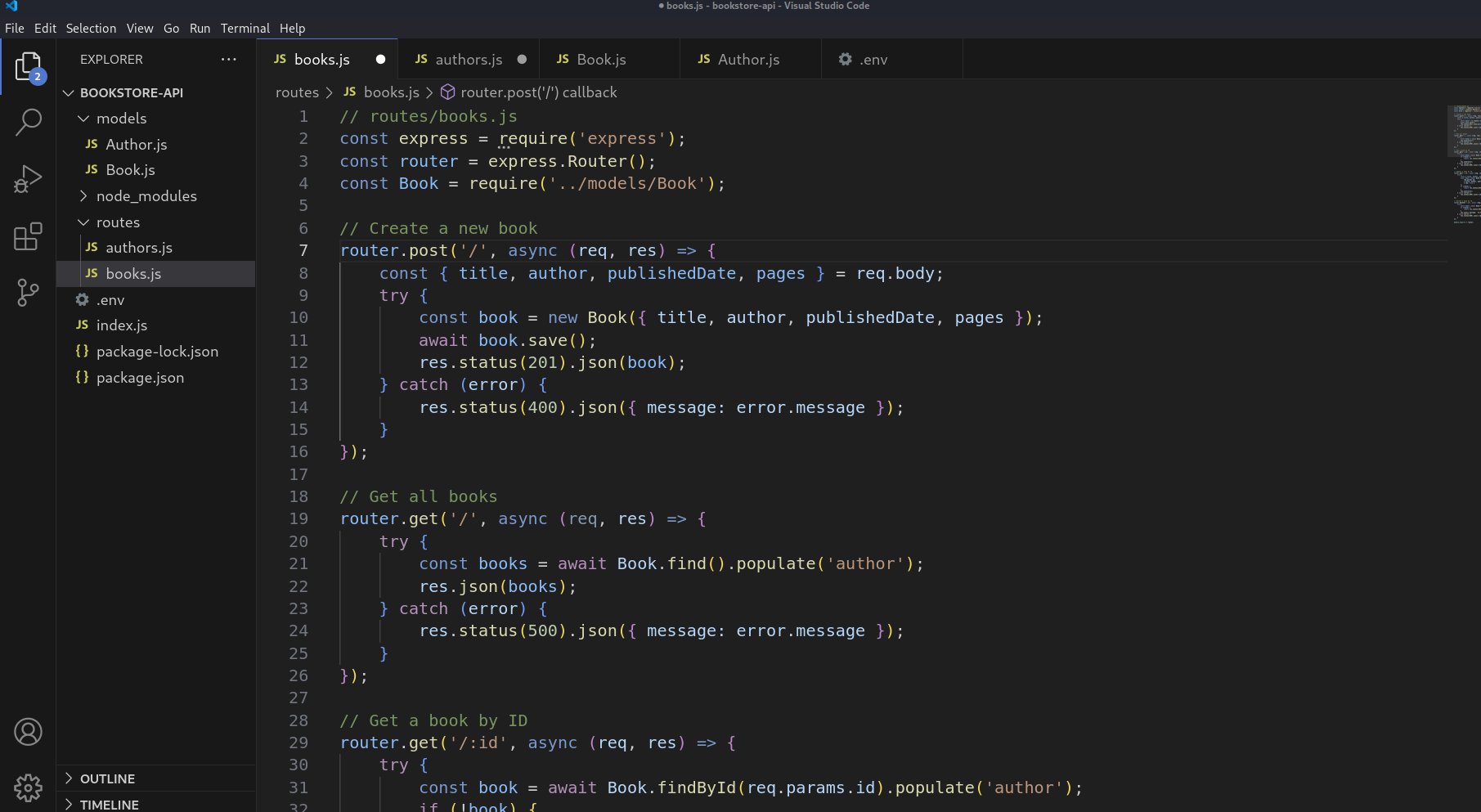1481x812 pixels.
Task: Click the gear icon on .env tab
Action: coord(845,60)
